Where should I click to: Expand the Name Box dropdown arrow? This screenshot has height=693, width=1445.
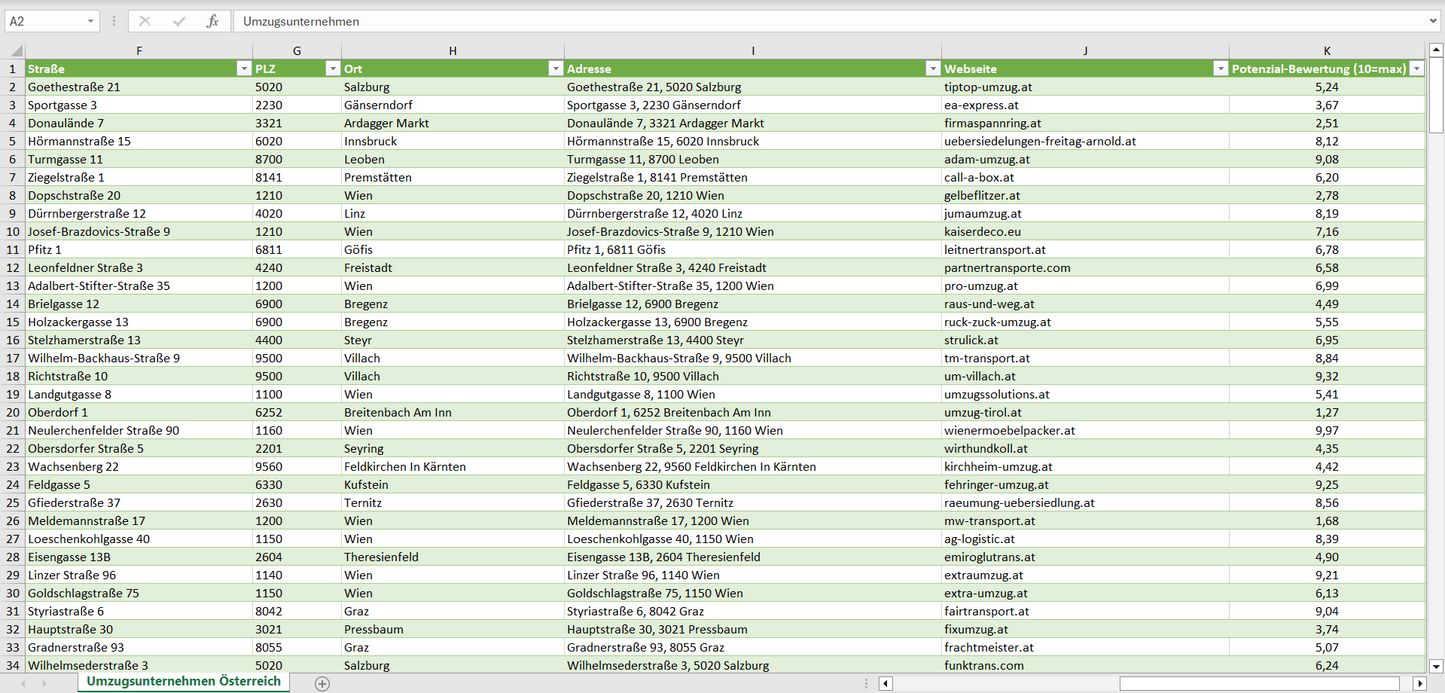click(x=91, y=21)
